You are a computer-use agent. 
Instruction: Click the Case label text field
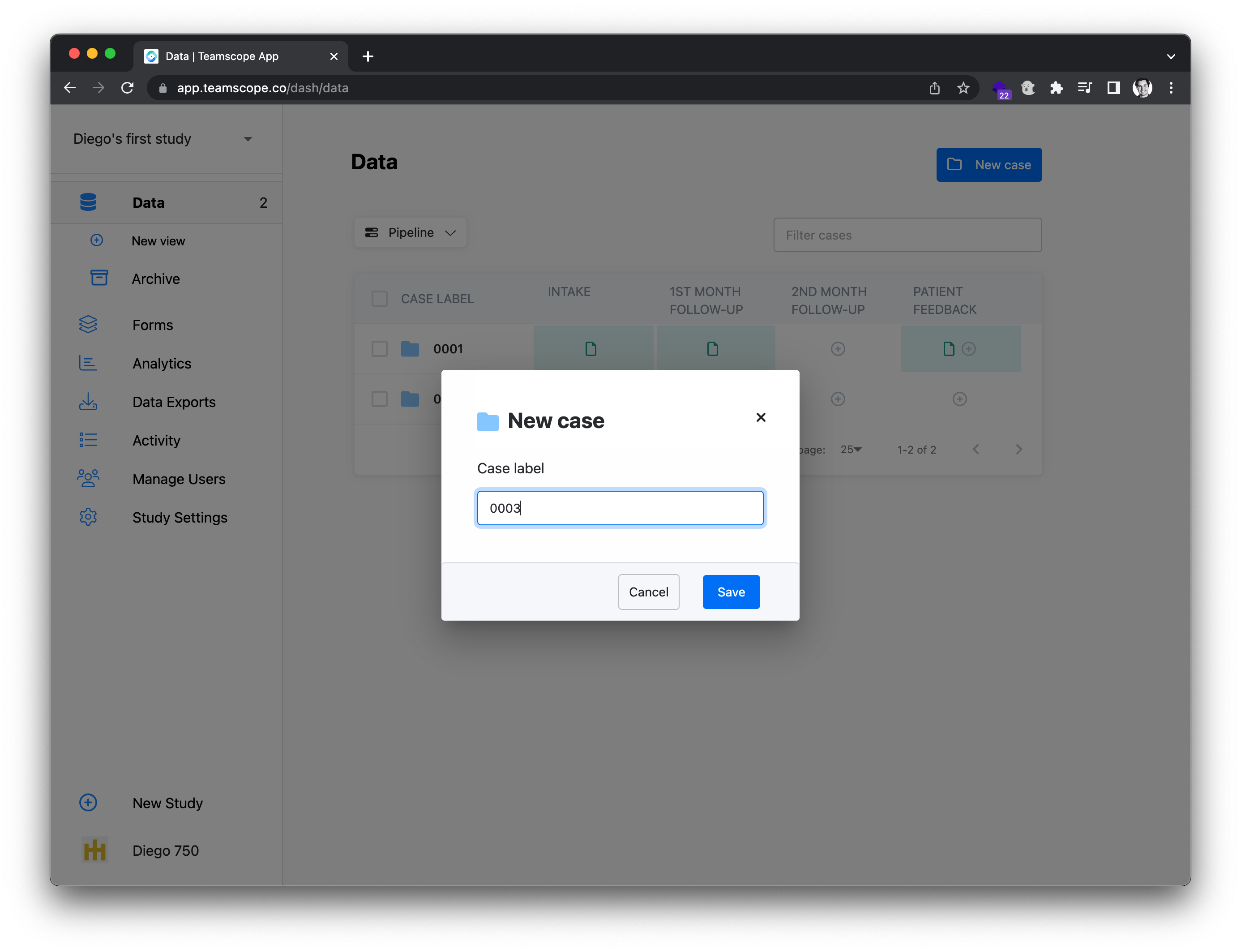pyautogui.click(x=620, y=508)
